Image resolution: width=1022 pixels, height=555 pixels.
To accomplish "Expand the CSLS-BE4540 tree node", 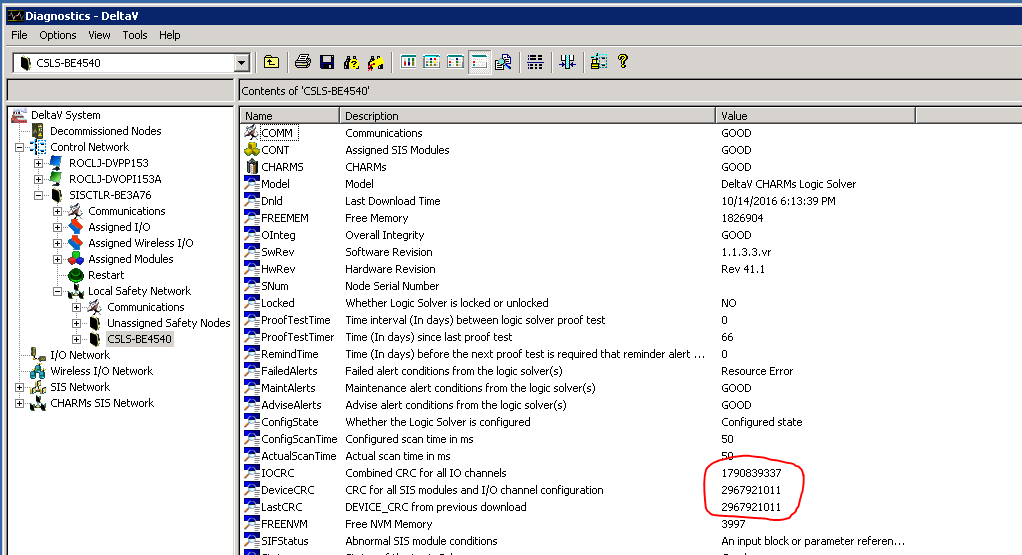I will coord(76,339).
